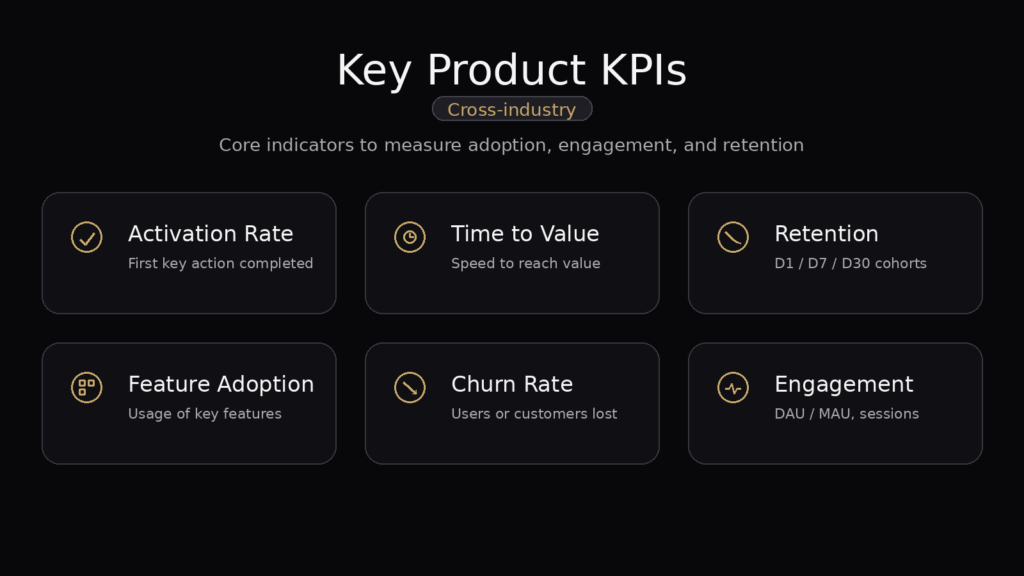This screenshot has width=1024, height=576.
Task: Click the Churn Rate heading
Action: pos(512,384)
